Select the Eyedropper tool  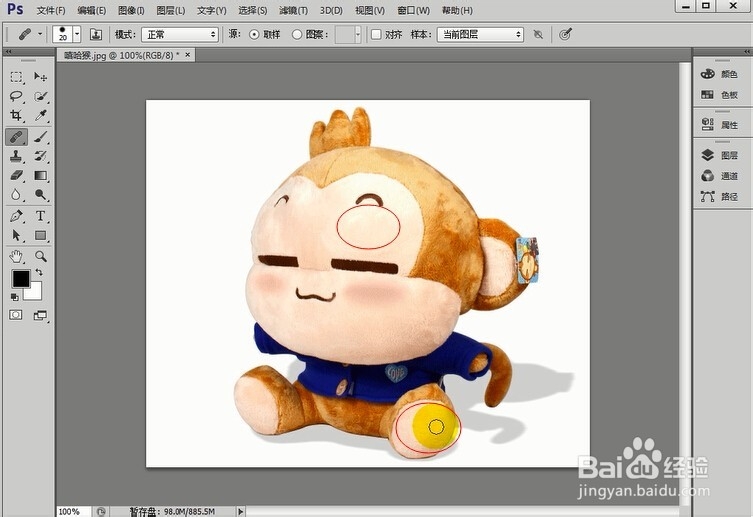coord(40,115)
